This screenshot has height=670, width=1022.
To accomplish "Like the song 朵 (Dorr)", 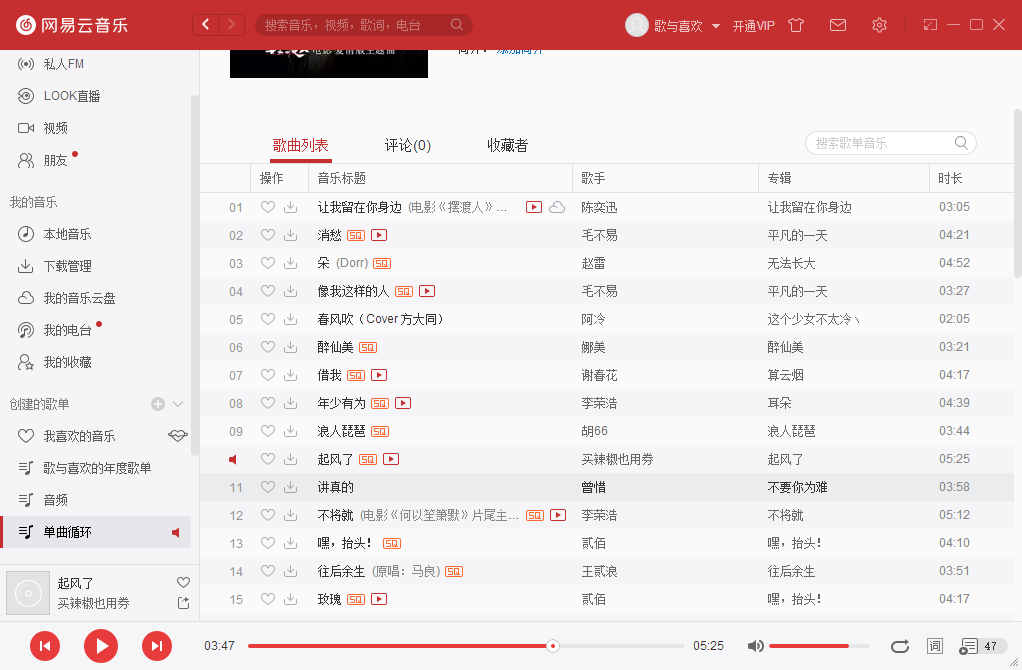I will click(x=267, y=263).
